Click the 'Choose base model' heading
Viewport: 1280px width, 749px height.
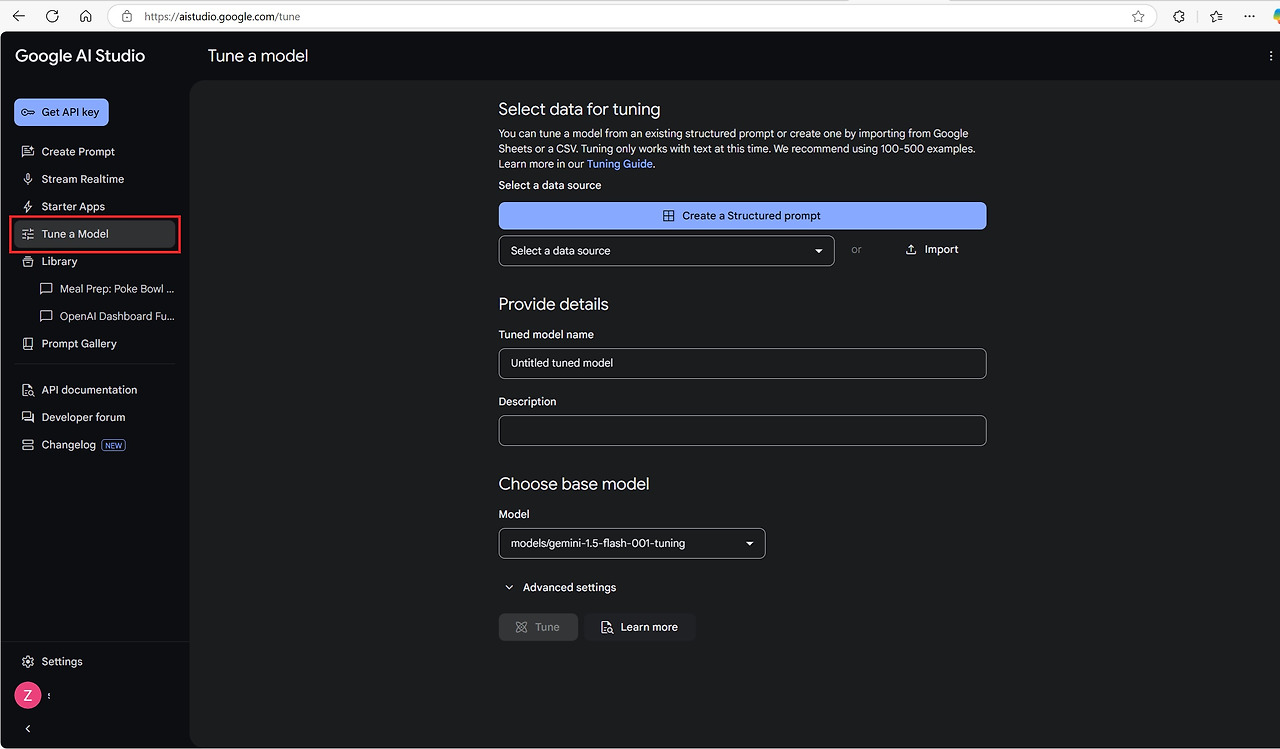(574, 484)
